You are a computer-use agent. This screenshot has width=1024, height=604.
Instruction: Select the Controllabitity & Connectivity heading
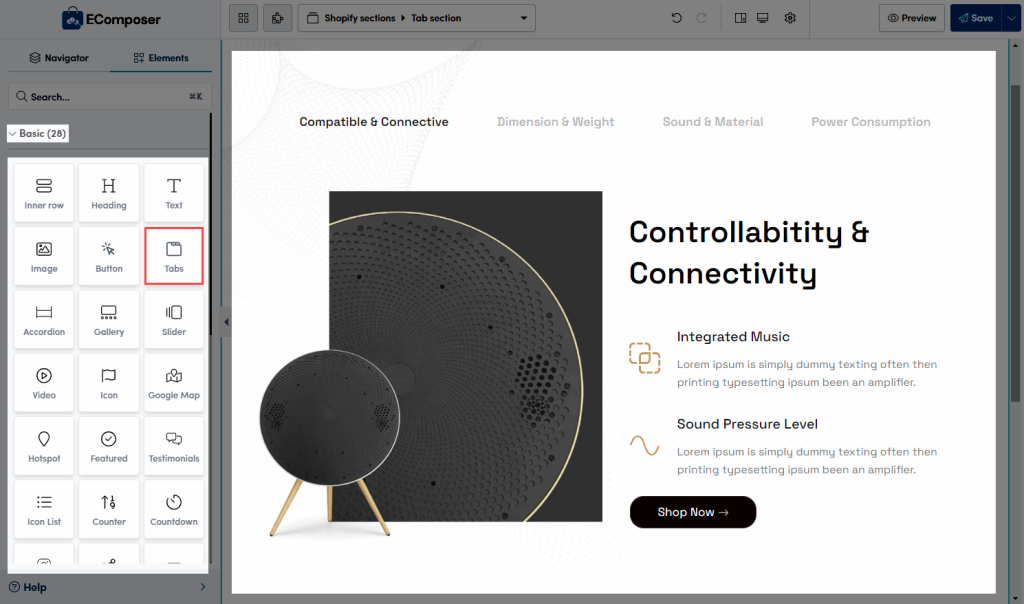pyautogui.click(x=749, y=253)
